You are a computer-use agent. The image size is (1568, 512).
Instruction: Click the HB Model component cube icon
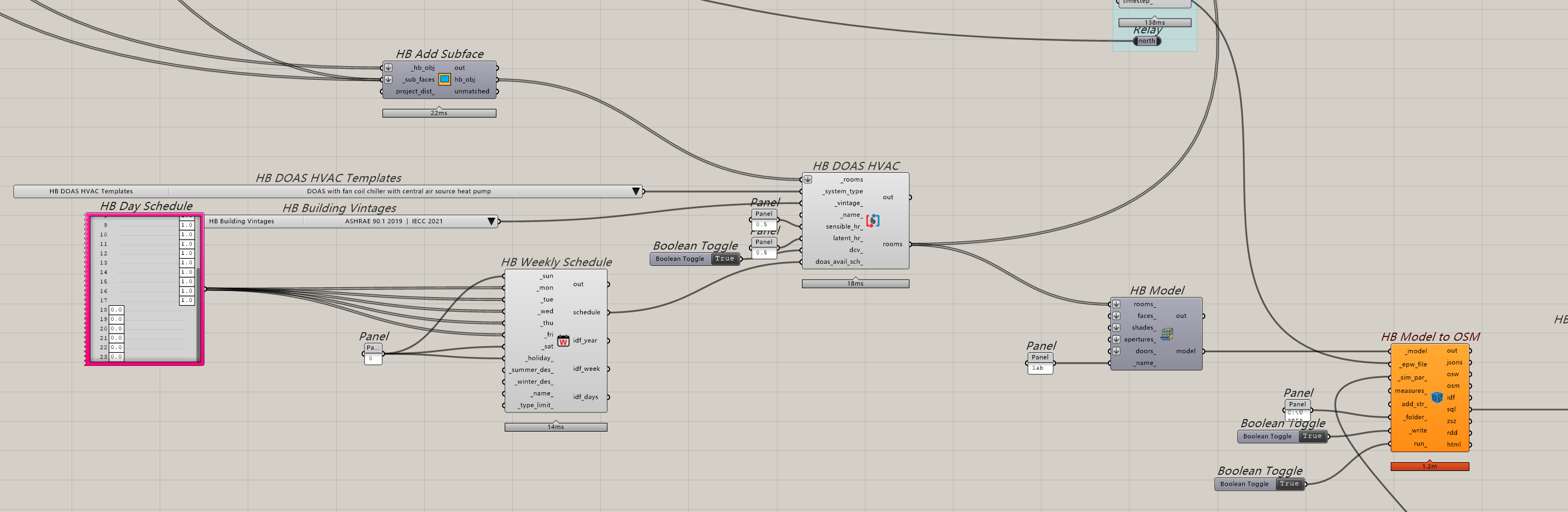tap(1166, 334)
